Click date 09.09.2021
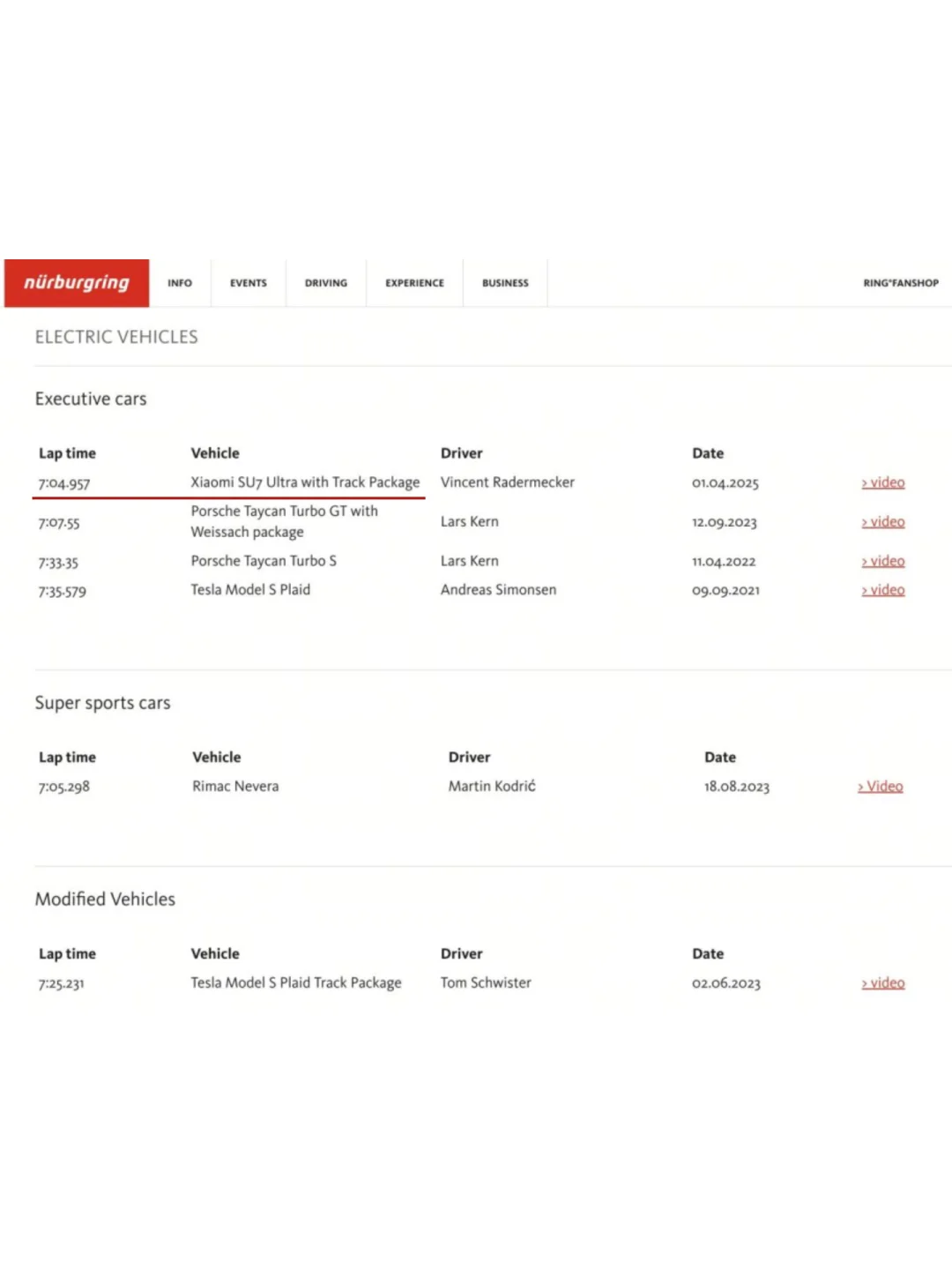Viewport: 952px width, 1270px height. tap(725, 591)
